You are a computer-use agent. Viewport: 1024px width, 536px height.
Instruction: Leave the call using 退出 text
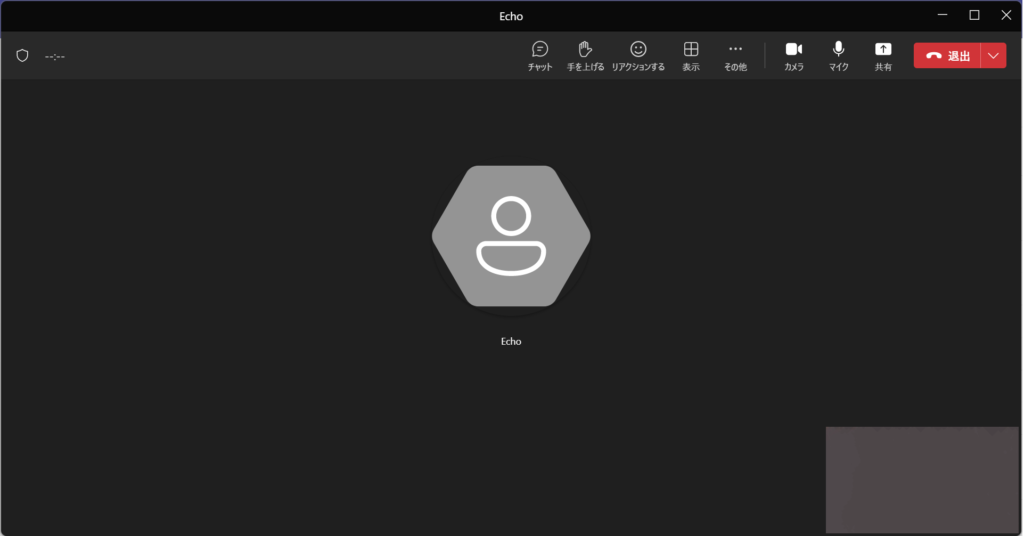tap(959, 56)
